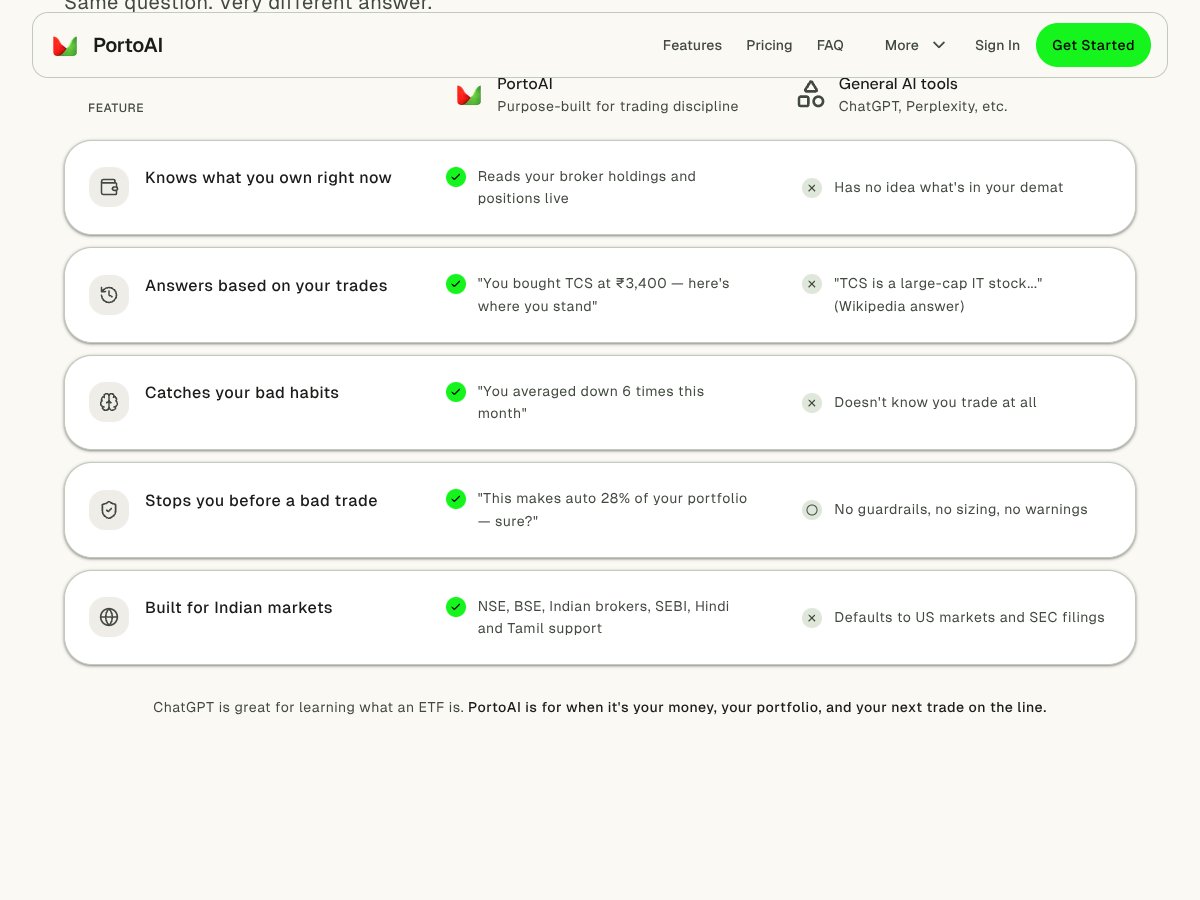Click green checkmark beside Reads your broker holdings

456,177
